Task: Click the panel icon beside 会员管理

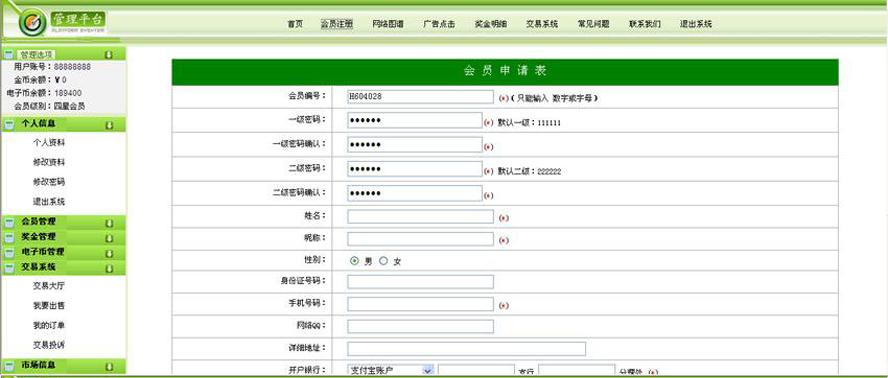Action: pyautogui.click(x=8, y=223)
